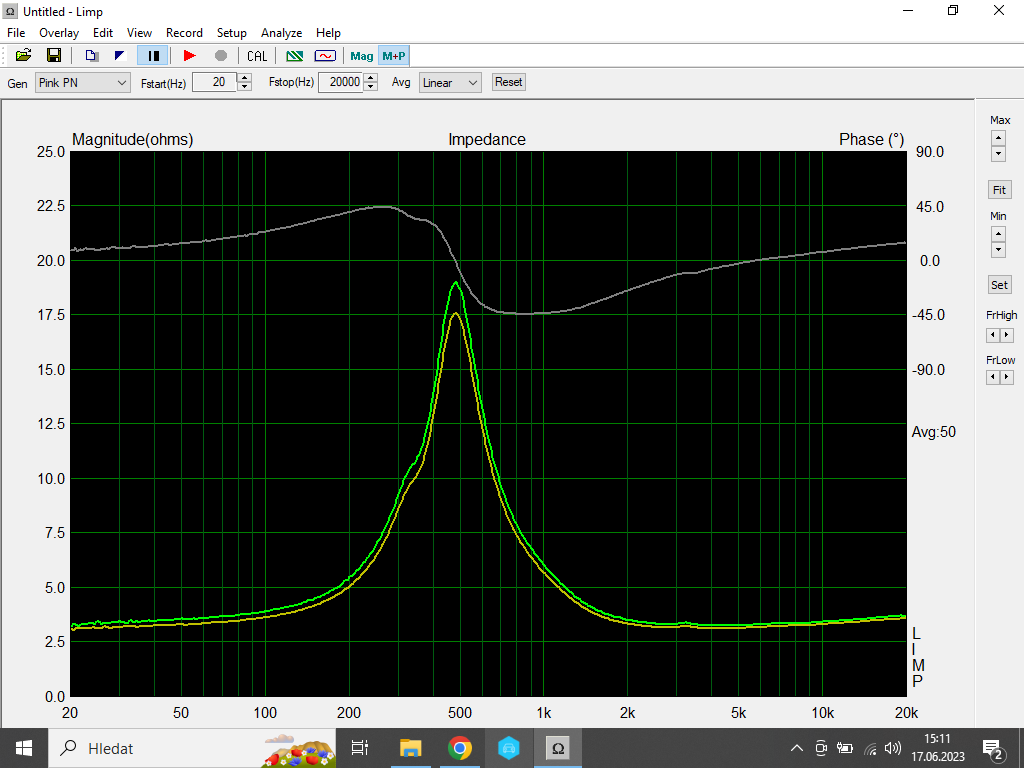Image resolution: width=1024 pixels, height=768 pixels.
Task: Click the black and white color mode icon
Action: point(120,56)
